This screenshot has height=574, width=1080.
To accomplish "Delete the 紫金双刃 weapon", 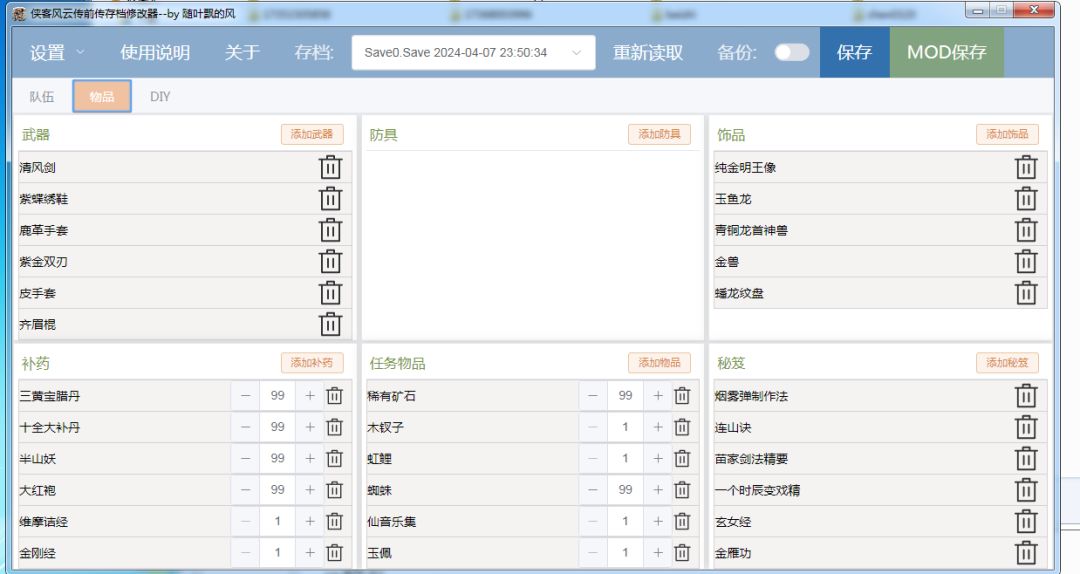I will pos(331,262).
